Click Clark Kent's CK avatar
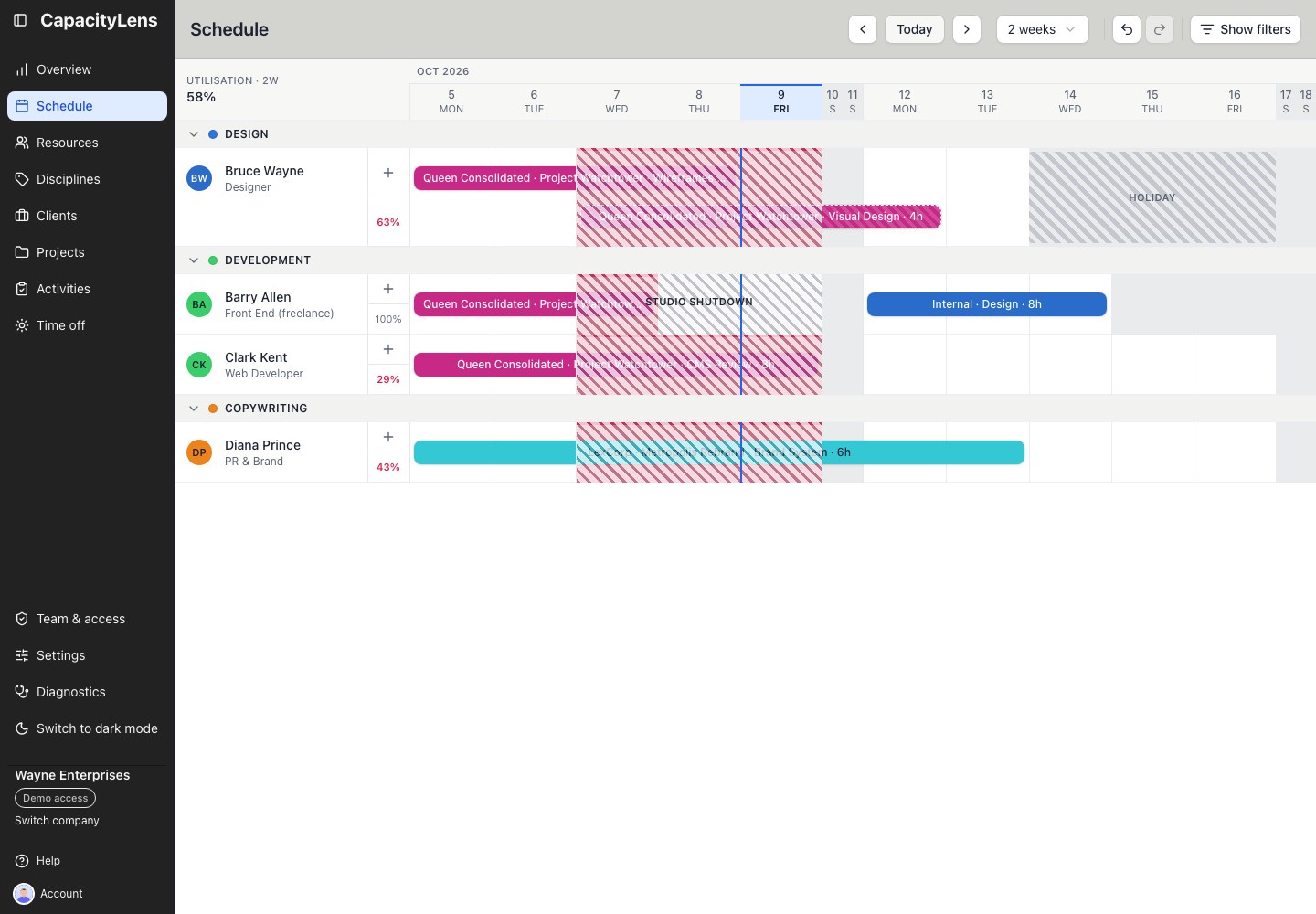Screen dimensions: 1316x914 pyautogui.click(x=199, y=365)
